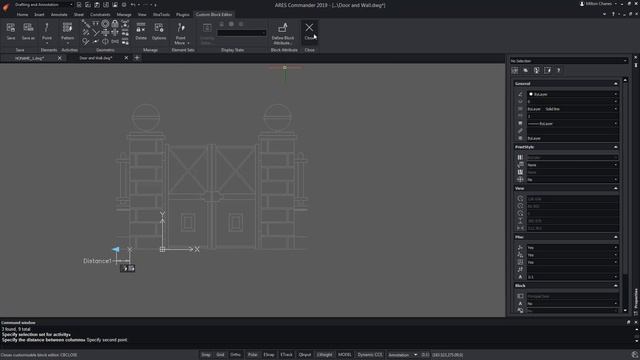640x360 pixels.
Task: Toggle ESnap in status bar
Action: (269, 355)
